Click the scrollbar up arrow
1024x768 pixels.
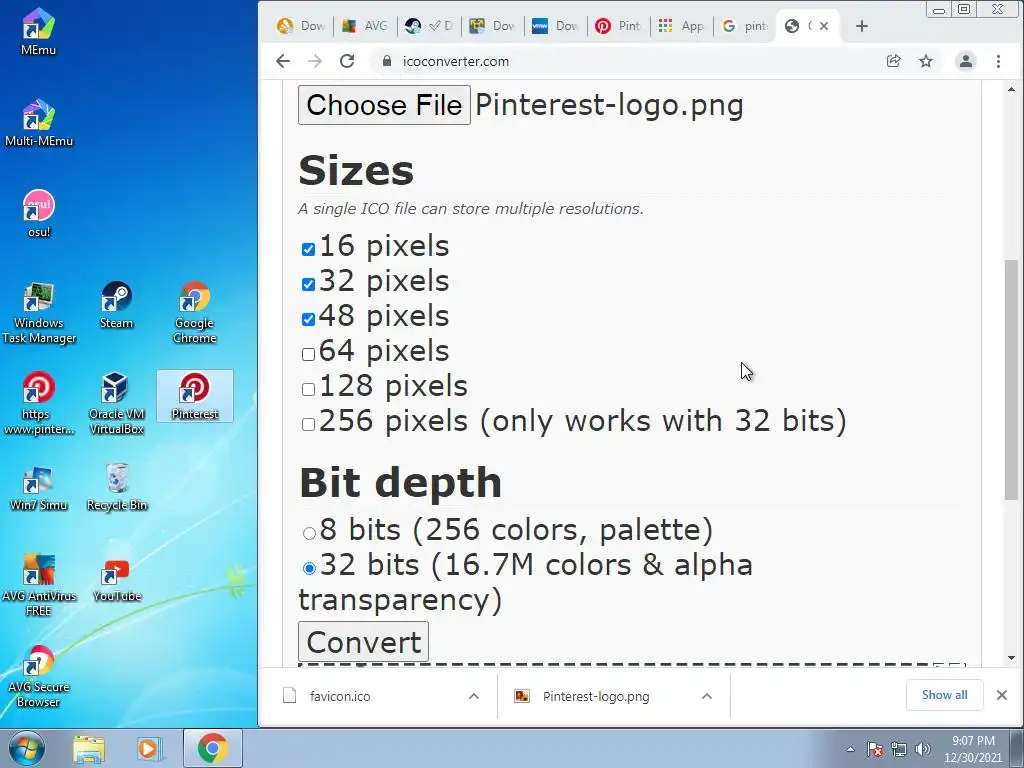tap(1012, 89)
